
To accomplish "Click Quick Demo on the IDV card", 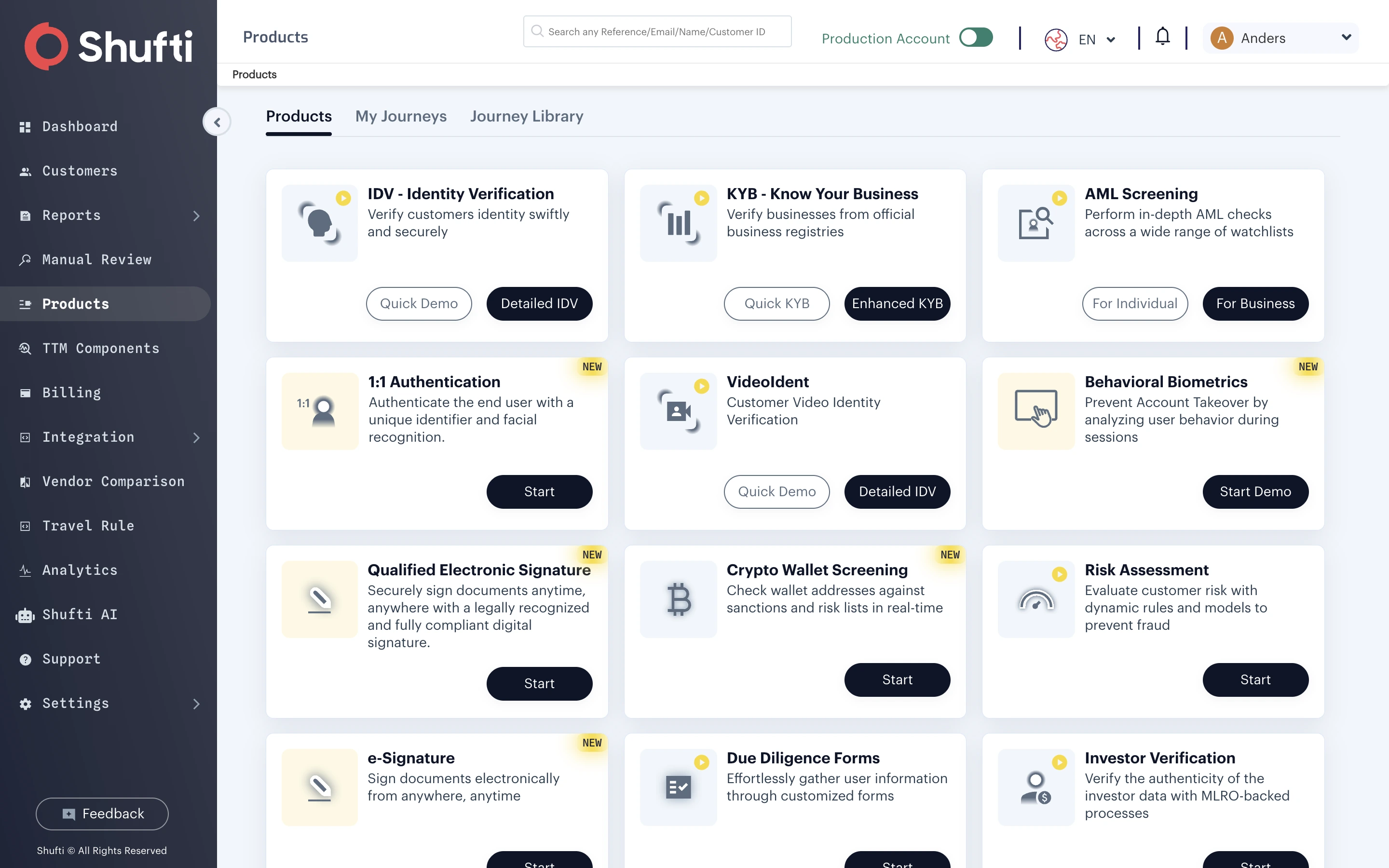I will 419,304.
